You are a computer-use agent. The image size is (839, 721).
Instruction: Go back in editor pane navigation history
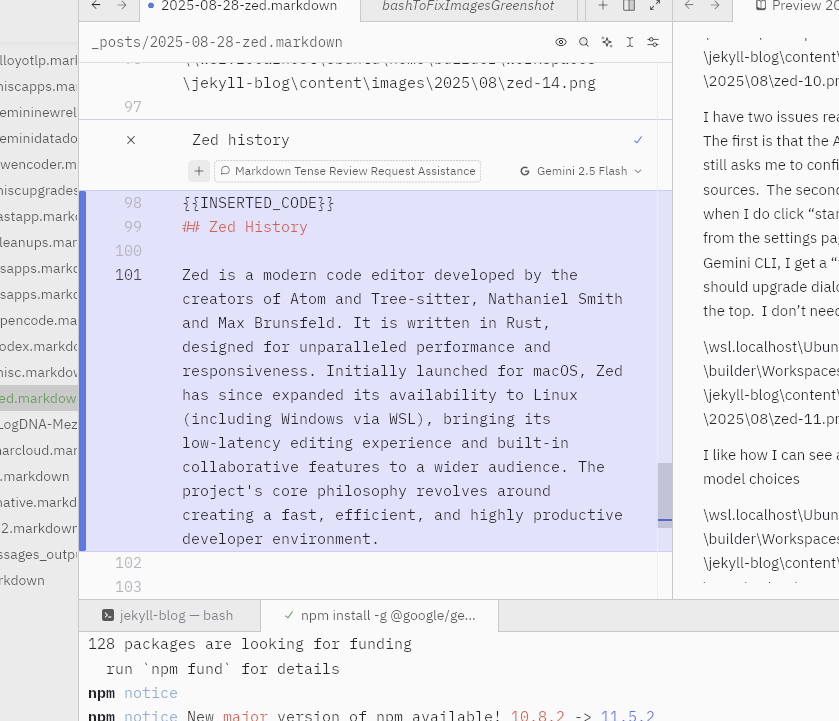(96, 5)
